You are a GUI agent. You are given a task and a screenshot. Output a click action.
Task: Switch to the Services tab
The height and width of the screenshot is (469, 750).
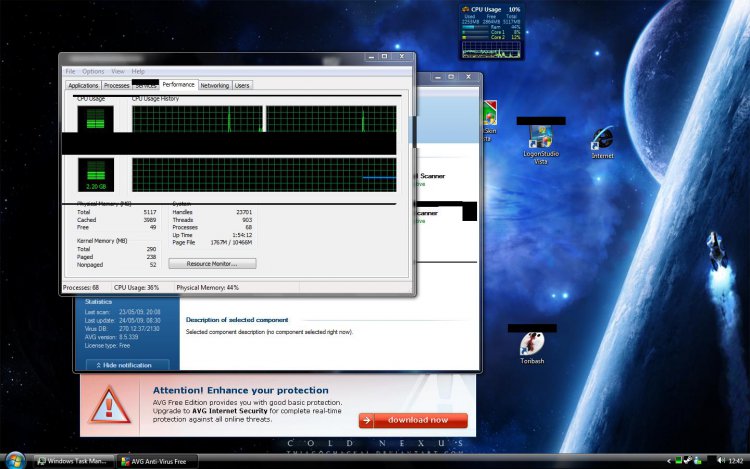click(x=145, y=85)
